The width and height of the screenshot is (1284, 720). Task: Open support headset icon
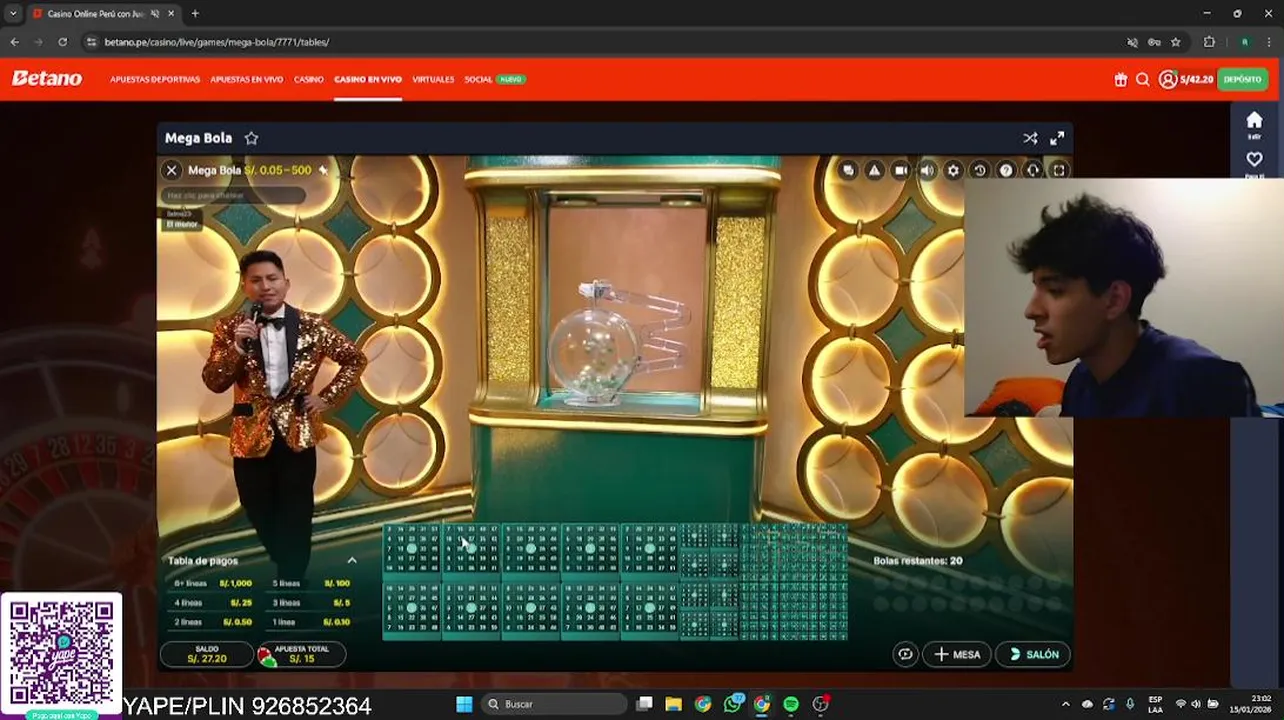pyautogui.click(x=1033, y=170)
